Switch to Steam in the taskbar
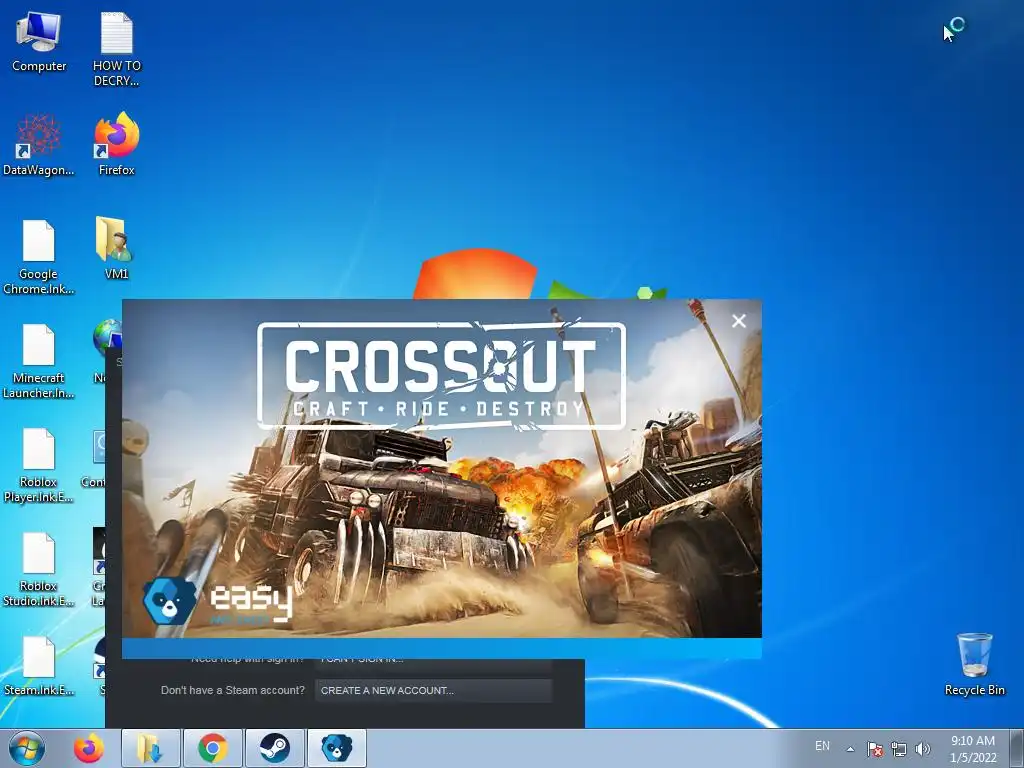Image resolution: width=1024 pixels, height=768 pixels. point(275,748)
